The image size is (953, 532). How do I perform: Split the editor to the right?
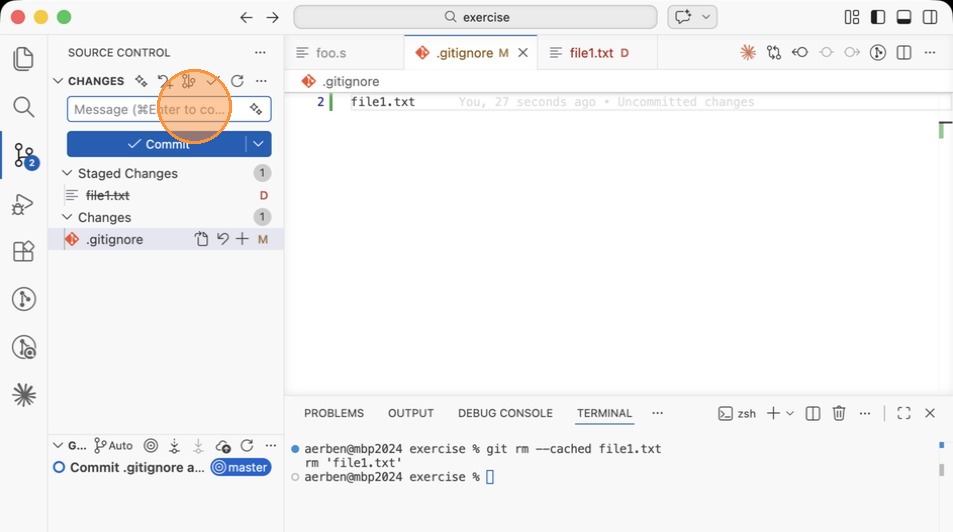(x=904, y=53)
